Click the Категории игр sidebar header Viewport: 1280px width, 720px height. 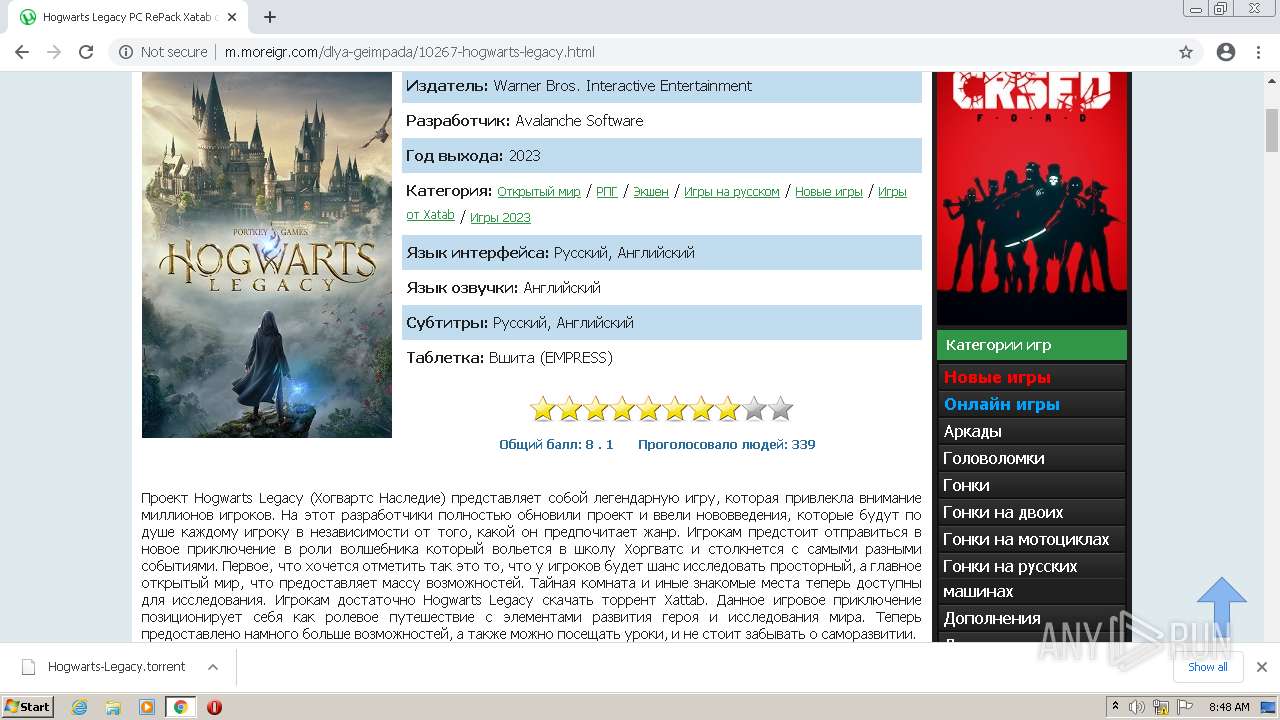[x=1032, y=345]
